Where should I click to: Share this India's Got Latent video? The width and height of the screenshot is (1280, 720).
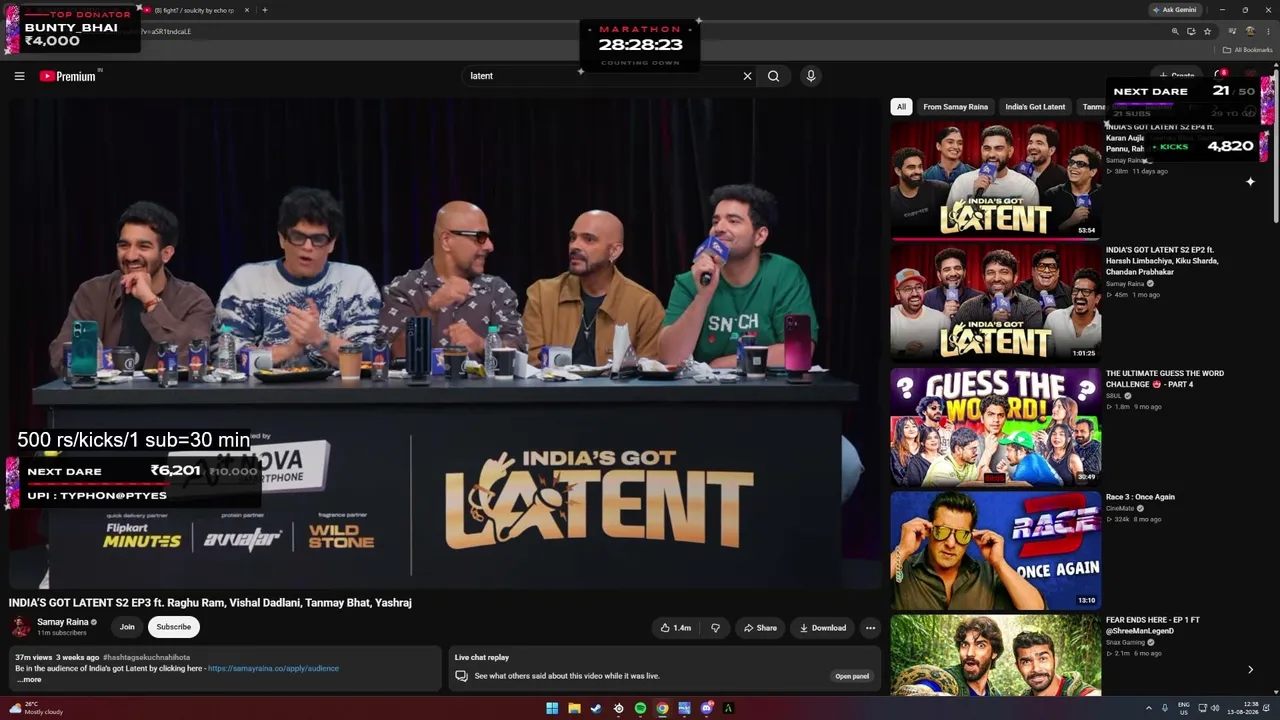[760, 628]
